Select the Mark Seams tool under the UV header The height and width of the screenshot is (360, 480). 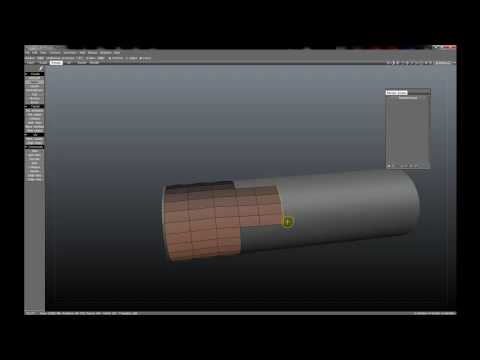point(35,139)
